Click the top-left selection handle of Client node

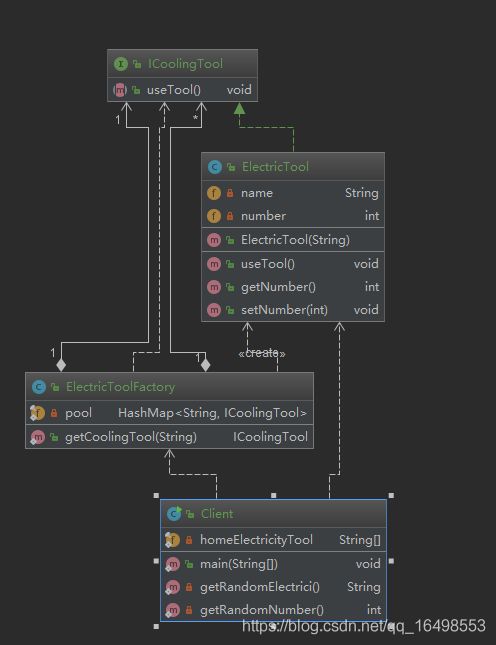click(x=156, y=496)
